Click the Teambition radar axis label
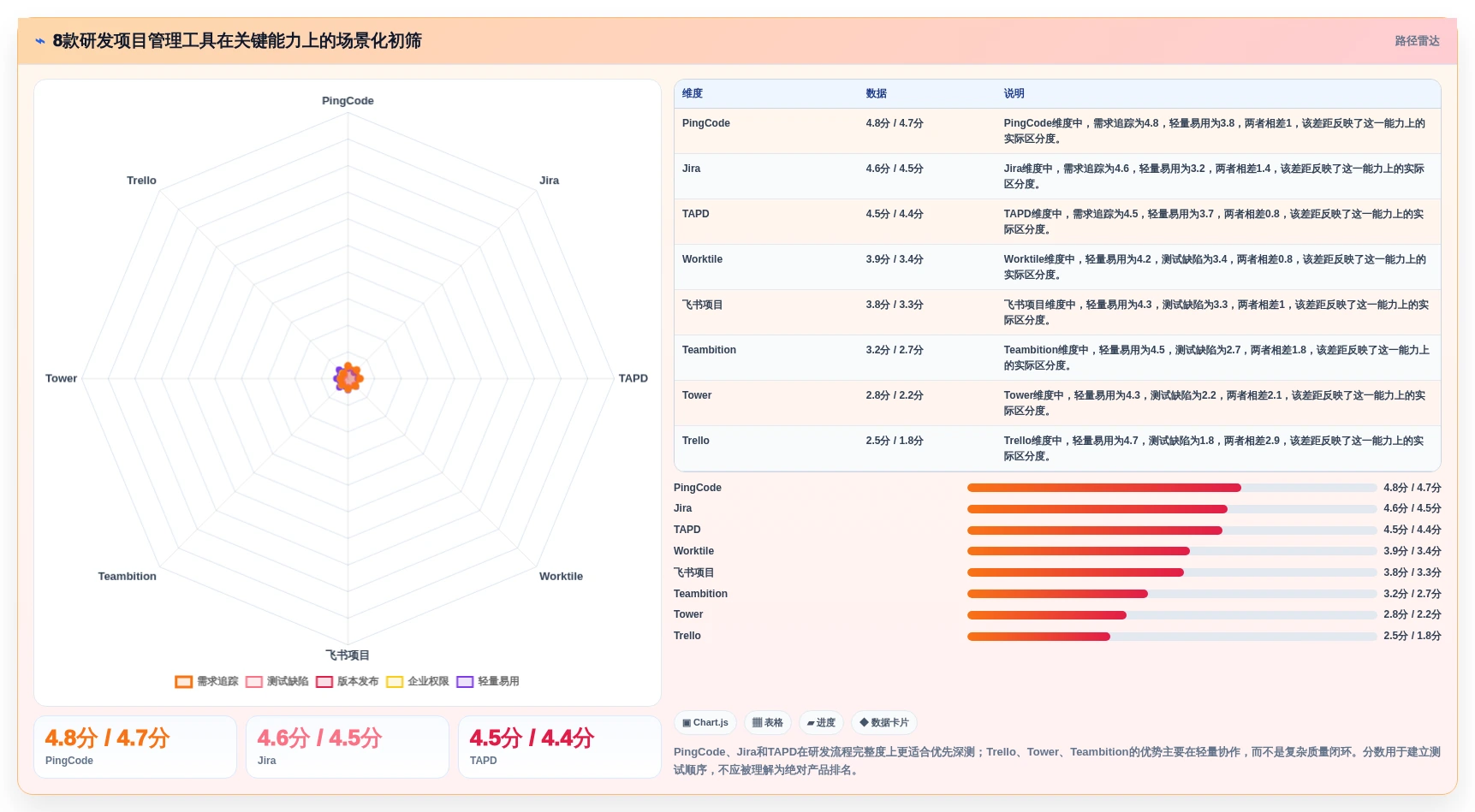Image resolution: width=1475 pixels, height=812 pixels. point(128,577)
